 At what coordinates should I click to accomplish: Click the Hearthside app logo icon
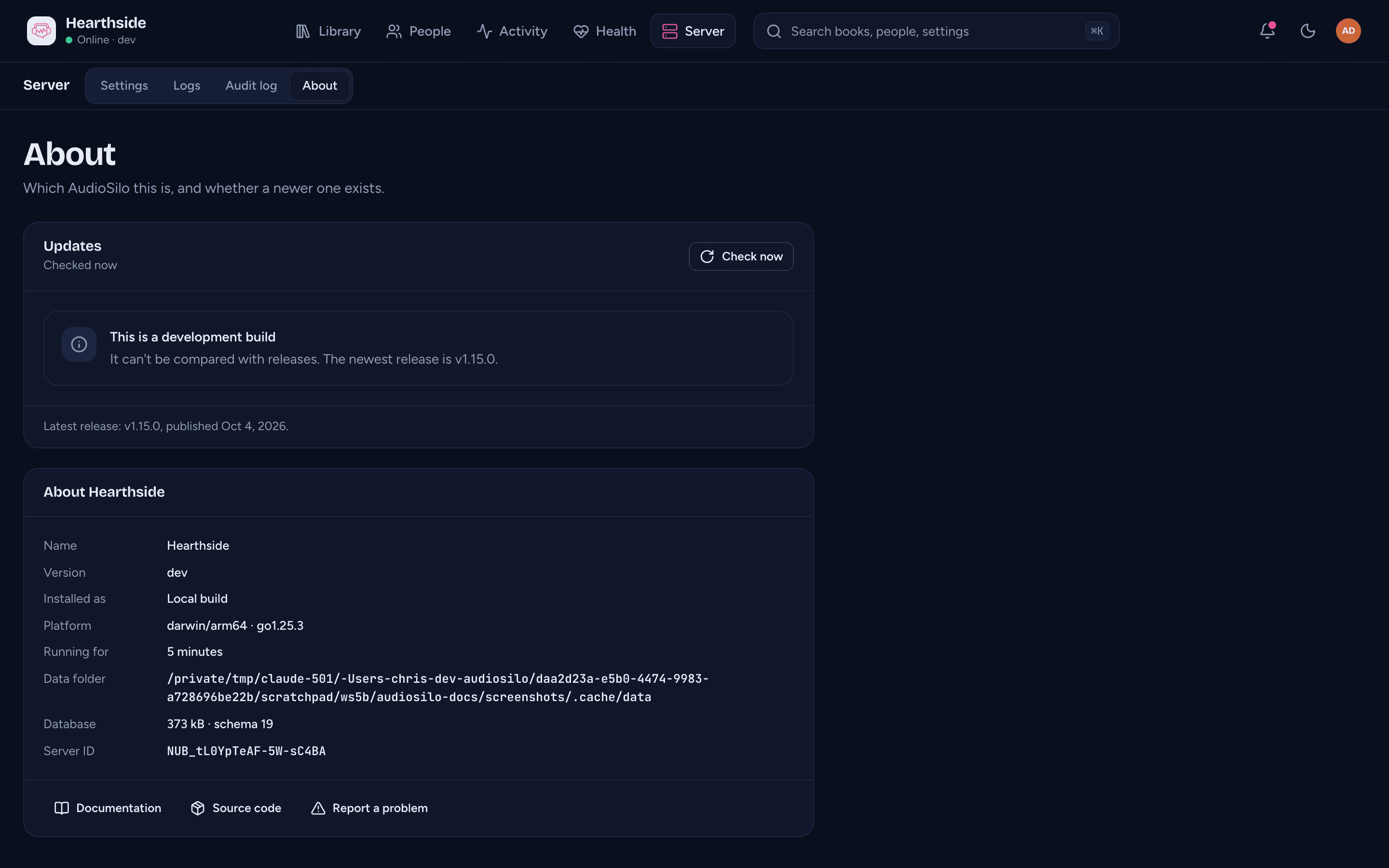click(41, 31)
